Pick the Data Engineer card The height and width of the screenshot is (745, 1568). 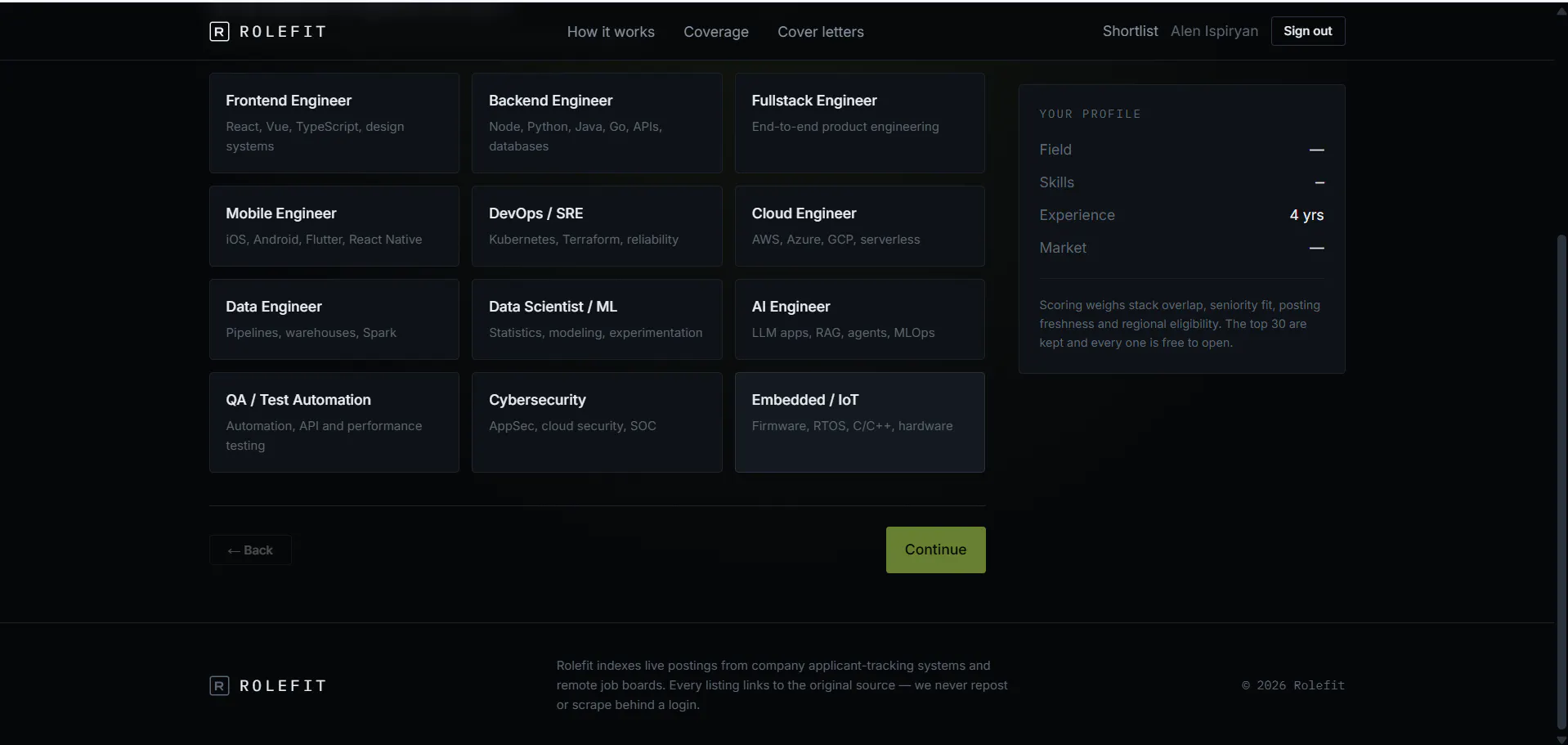click(x=334, y=319)
